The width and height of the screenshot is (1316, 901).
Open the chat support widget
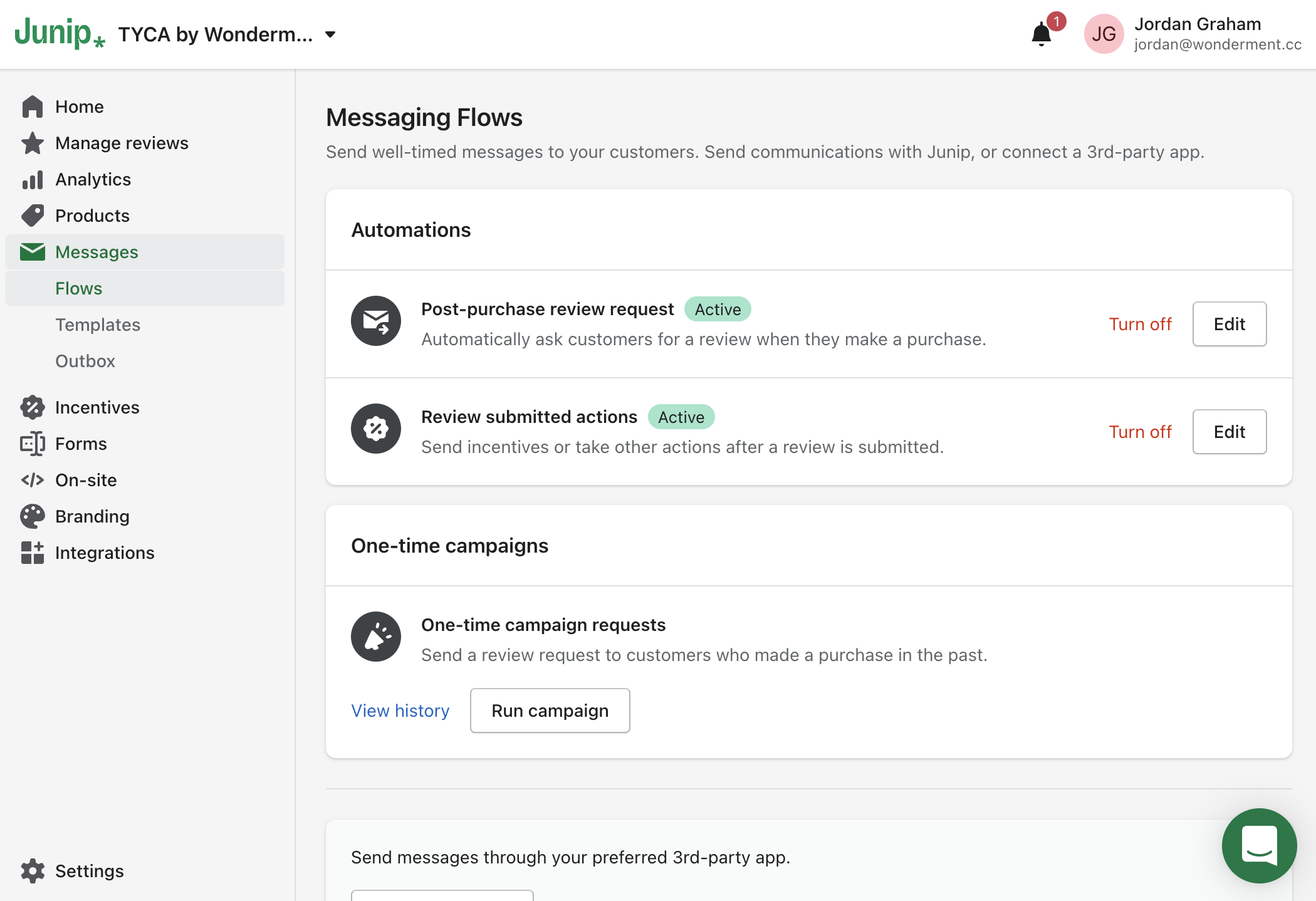[1260, 846]
